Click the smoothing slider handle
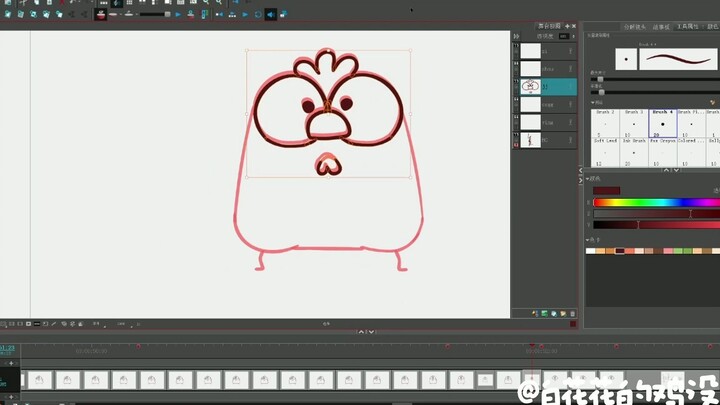 pyautogui.click(x=602, y=92)
